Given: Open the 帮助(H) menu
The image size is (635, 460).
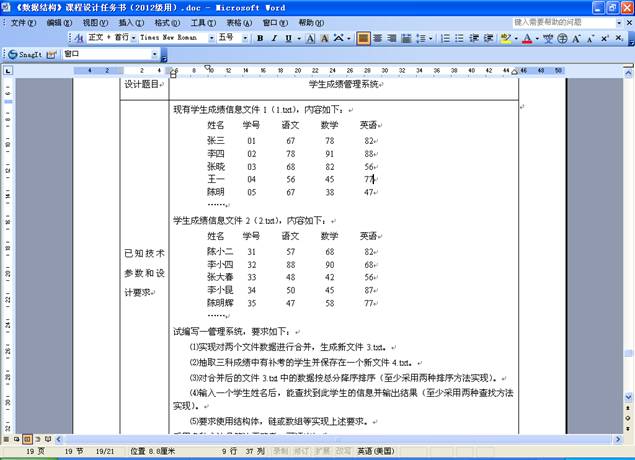Looking at the screenshot, I should (x=311, y=23).
